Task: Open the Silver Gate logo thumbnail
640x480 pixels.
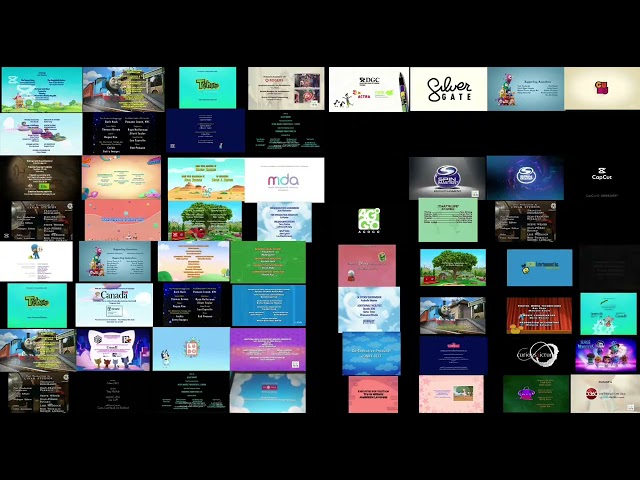Action: pos(449,89)
